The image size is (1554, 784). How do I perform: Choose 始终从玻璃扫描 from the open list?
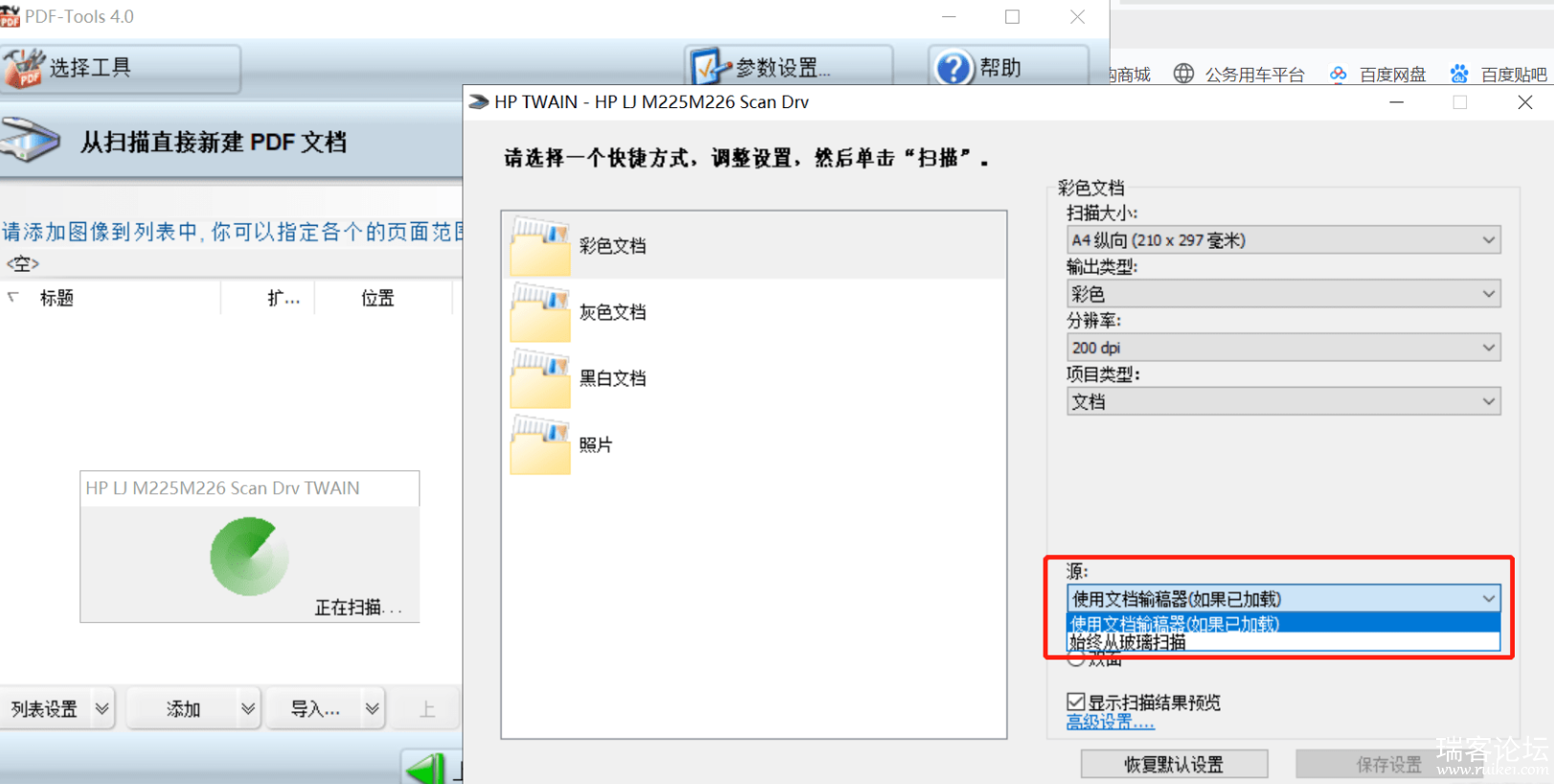[1283, 642]
